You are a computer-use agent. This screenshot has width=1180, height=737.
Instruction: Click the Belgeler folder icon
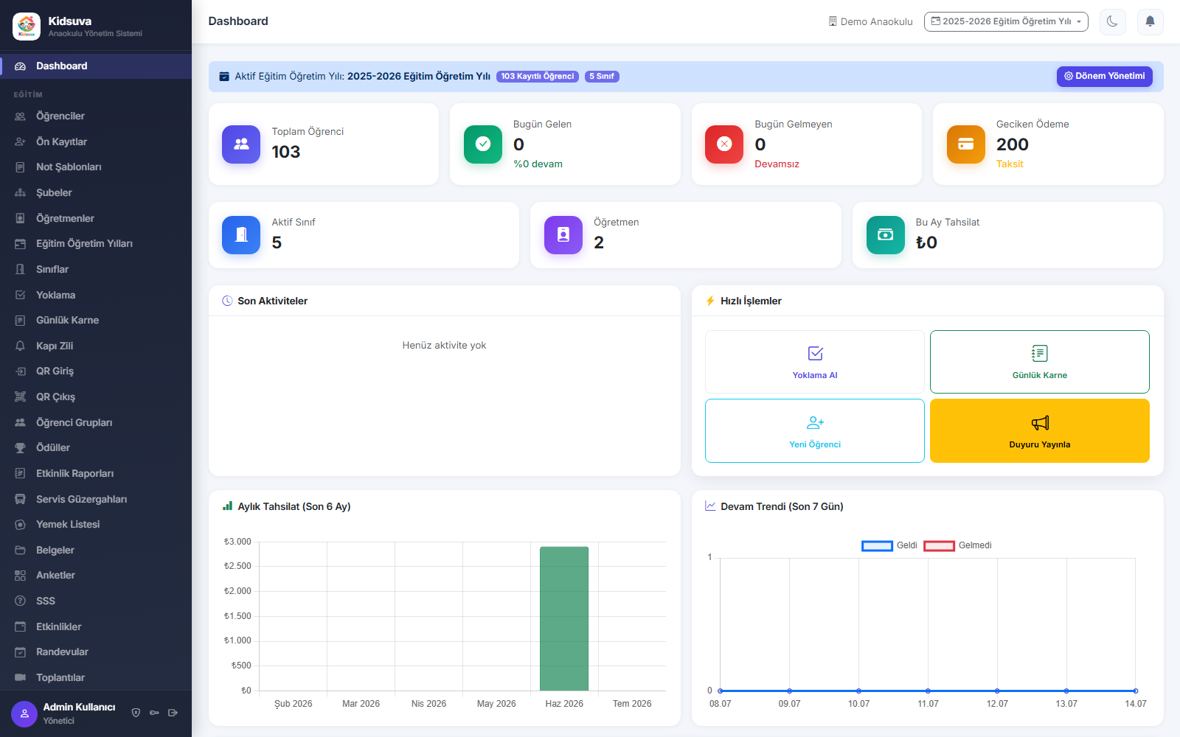point(20,550)
